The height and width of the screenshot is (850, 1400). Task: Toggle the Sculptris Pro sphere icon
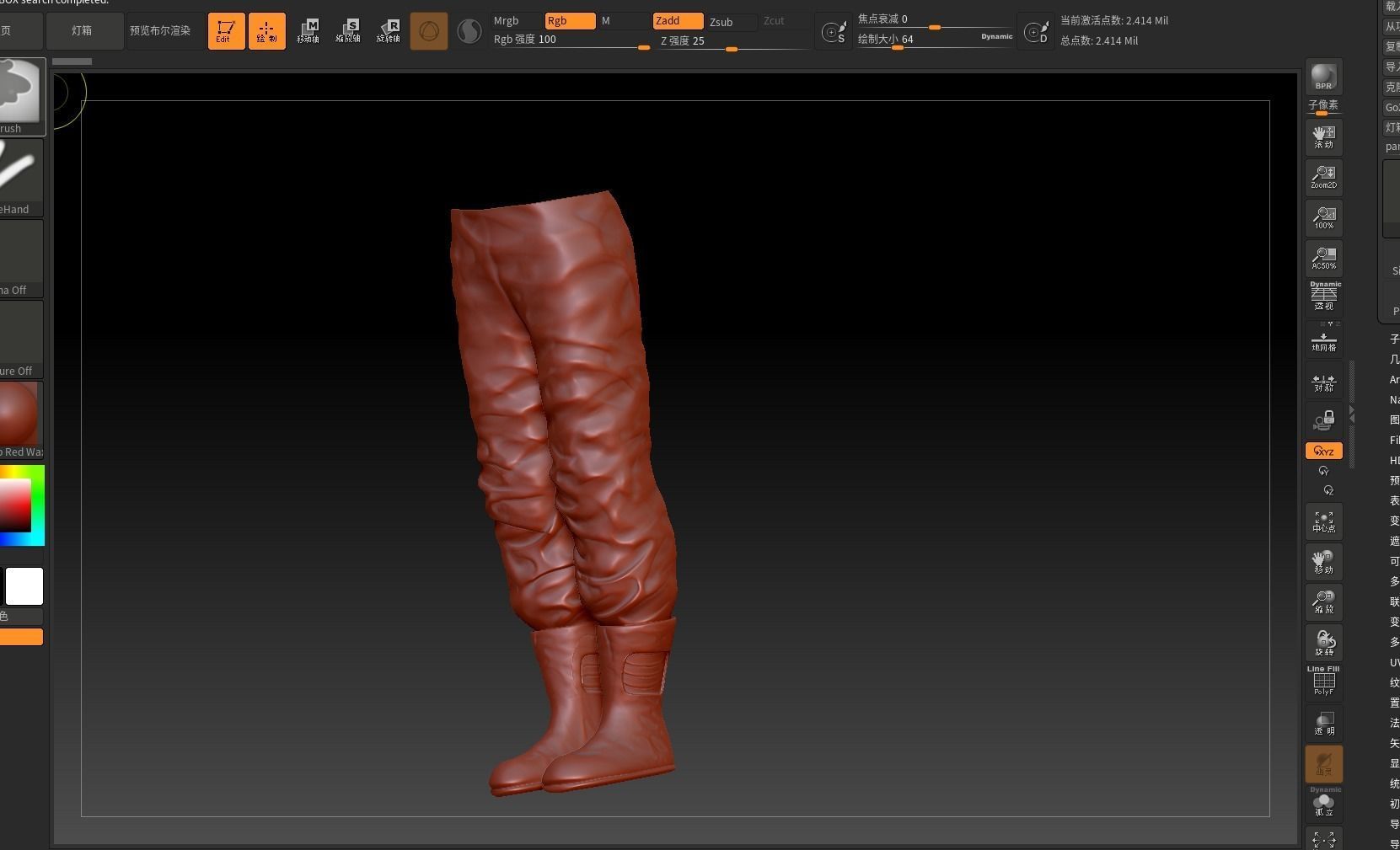tap(469, 31)
